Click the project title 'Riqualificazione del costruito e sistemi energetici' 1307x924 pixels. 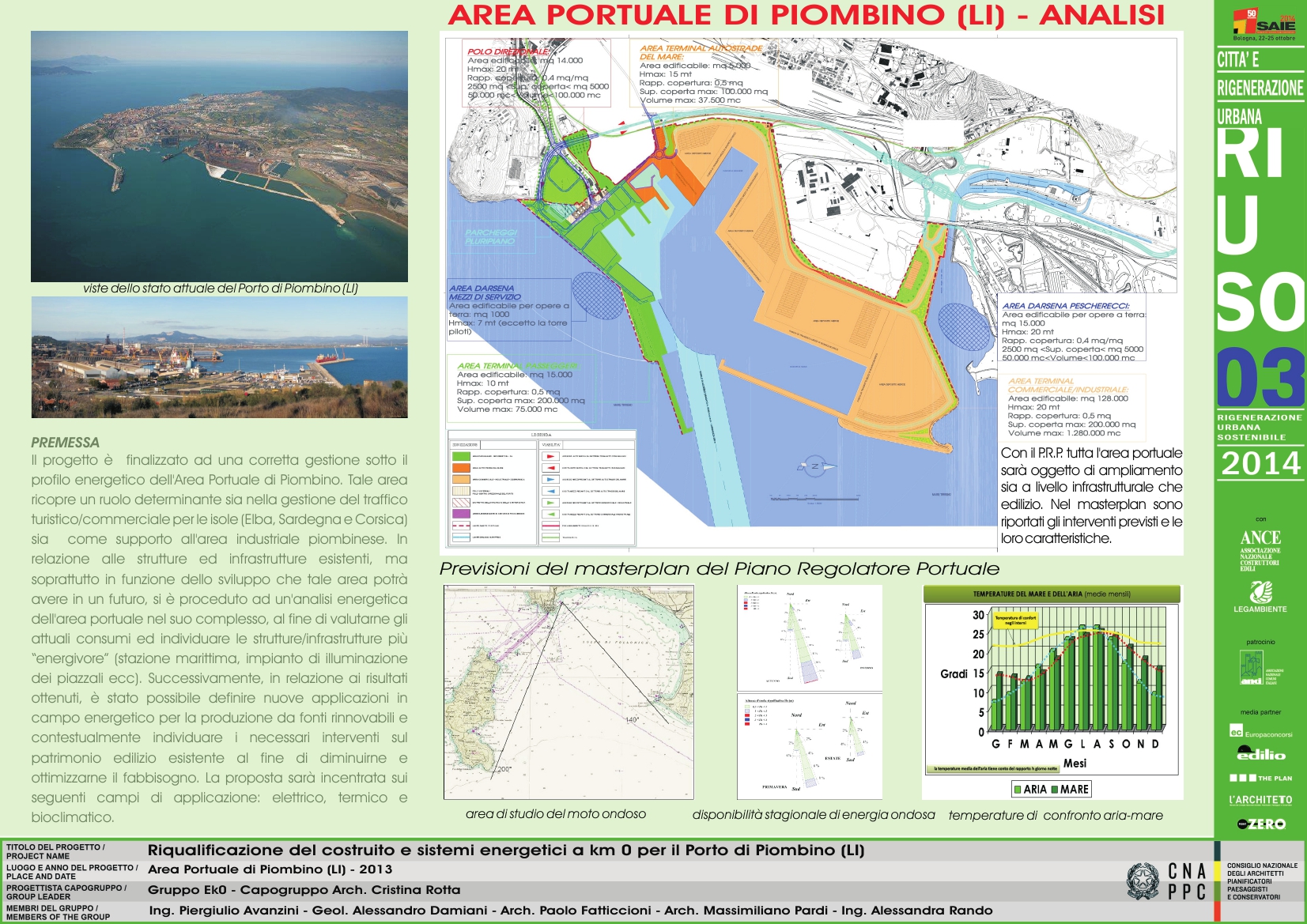[506, 850]
